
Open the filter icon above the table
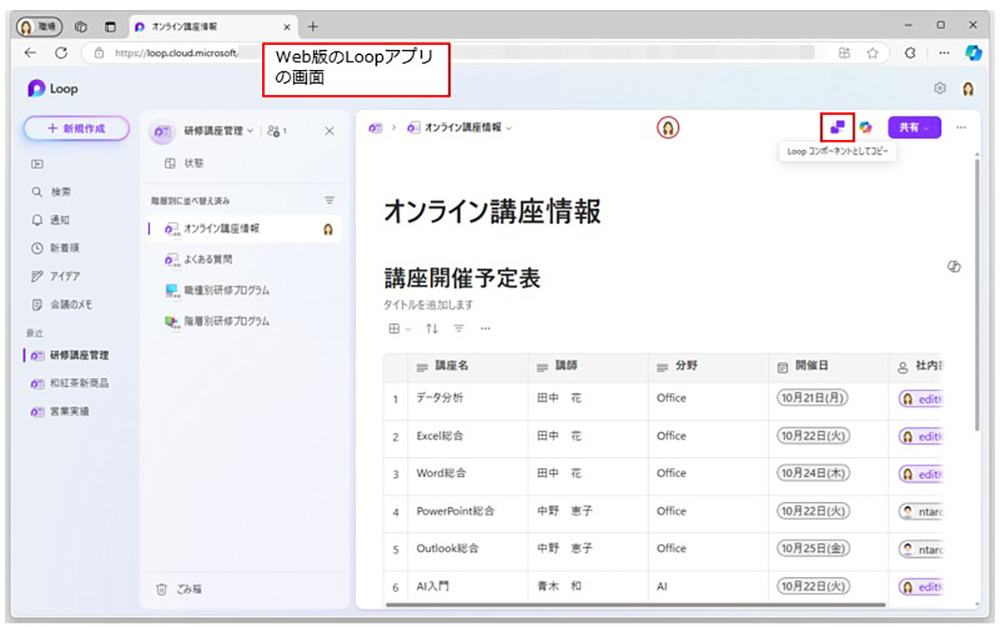[459, 329]
